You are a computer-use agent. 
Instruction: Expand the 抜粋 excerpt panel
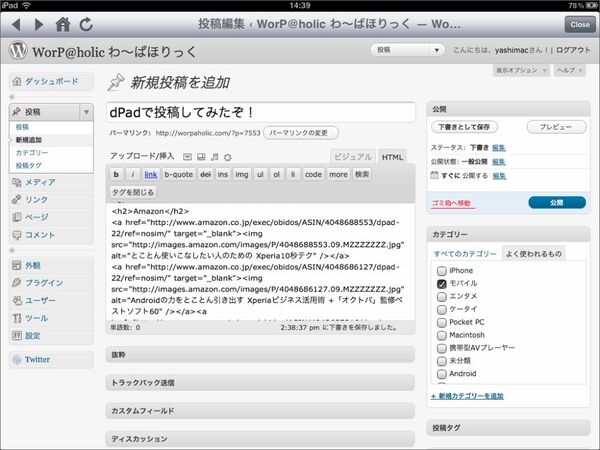(x=260, y=355)
